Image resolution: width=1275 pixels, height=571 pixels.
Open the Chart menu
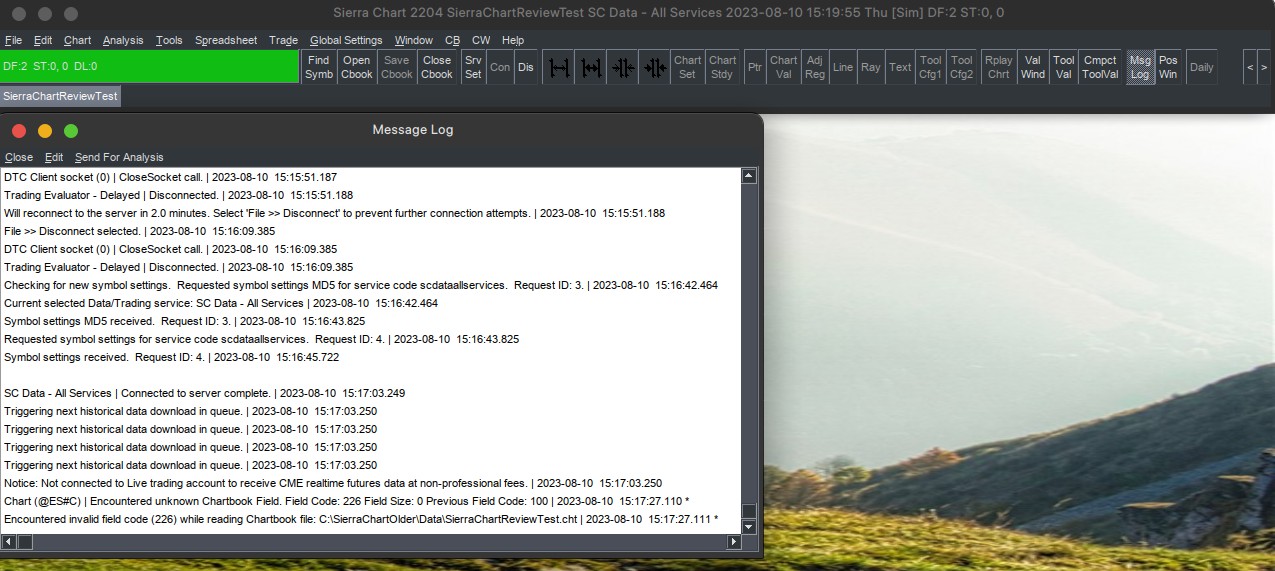click(77, 40)
